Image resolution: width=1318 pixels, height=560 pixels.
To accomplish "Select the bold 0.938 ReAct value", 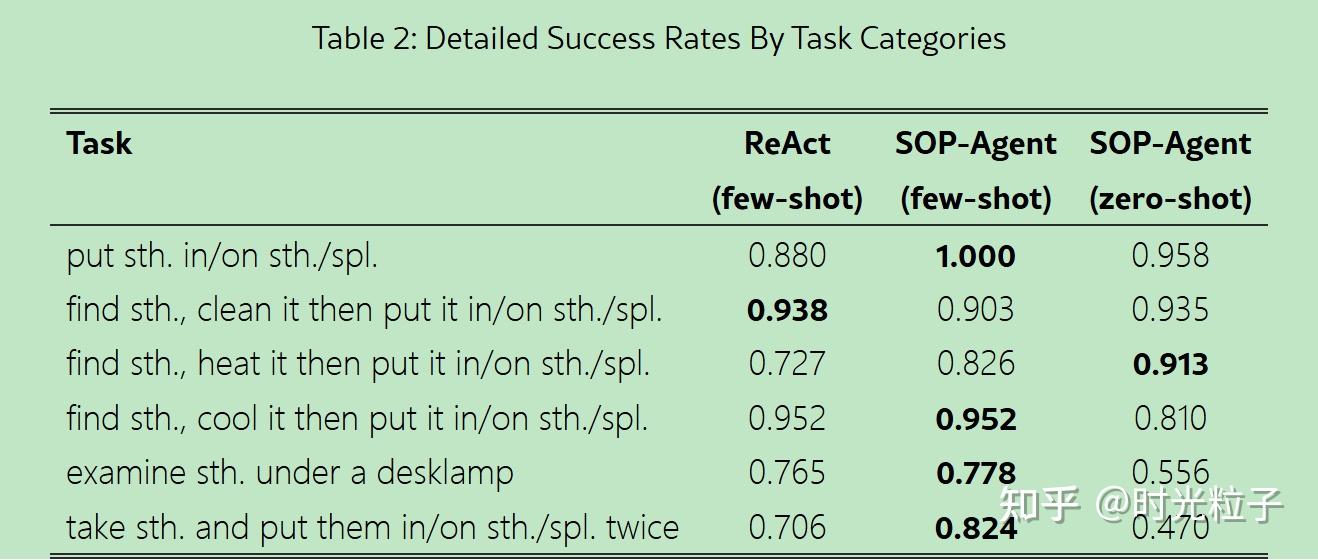I will click(787, 310).
